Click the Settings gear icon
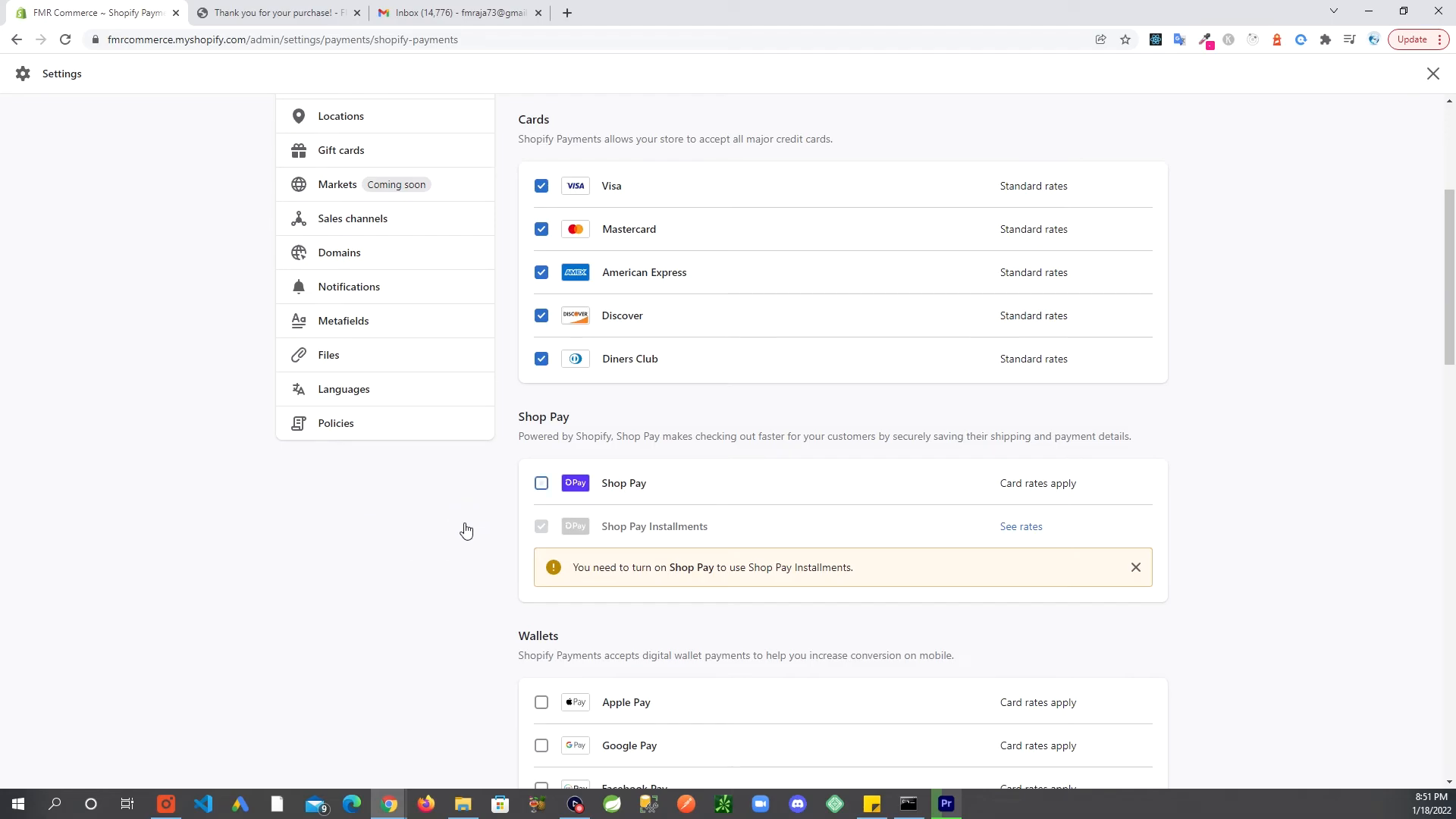 (x=23, y=74)
